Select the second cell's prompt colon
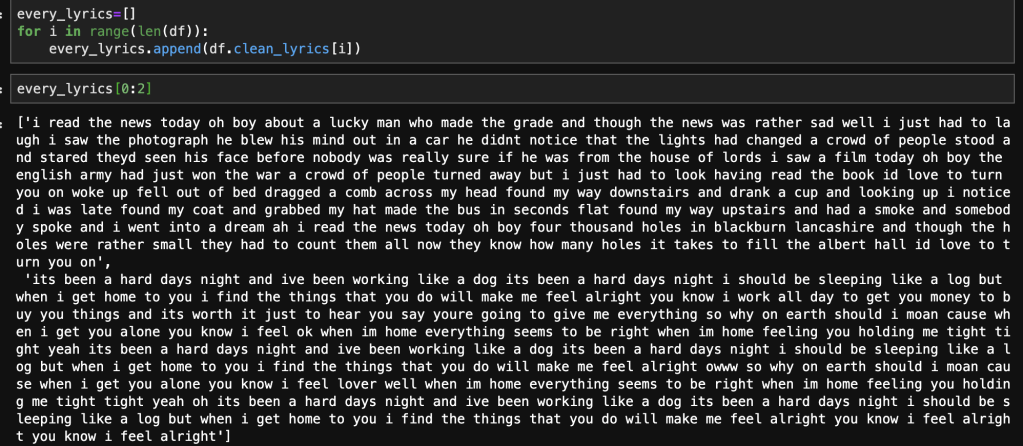Viewport: 1023px width, 446px height. click(x=2, y=90)
